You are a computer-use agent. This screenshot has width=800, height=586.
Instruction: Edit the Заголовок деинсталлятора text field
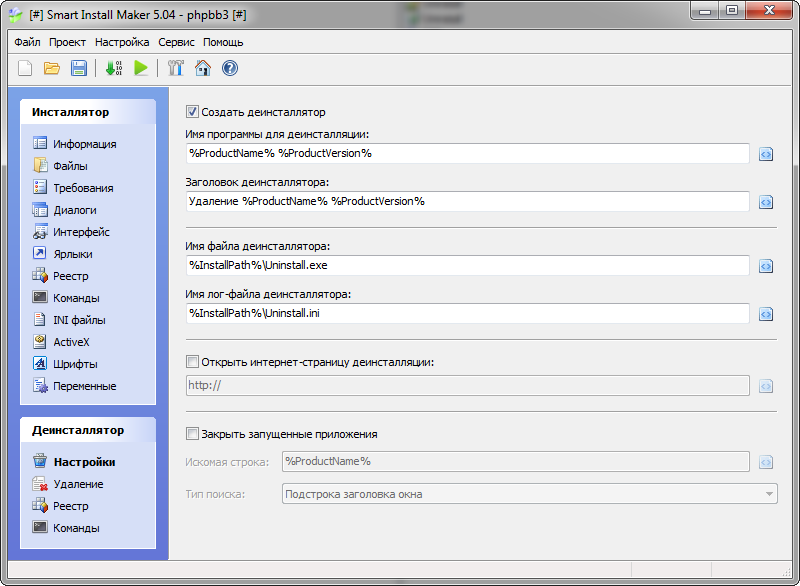coord(450,201)
